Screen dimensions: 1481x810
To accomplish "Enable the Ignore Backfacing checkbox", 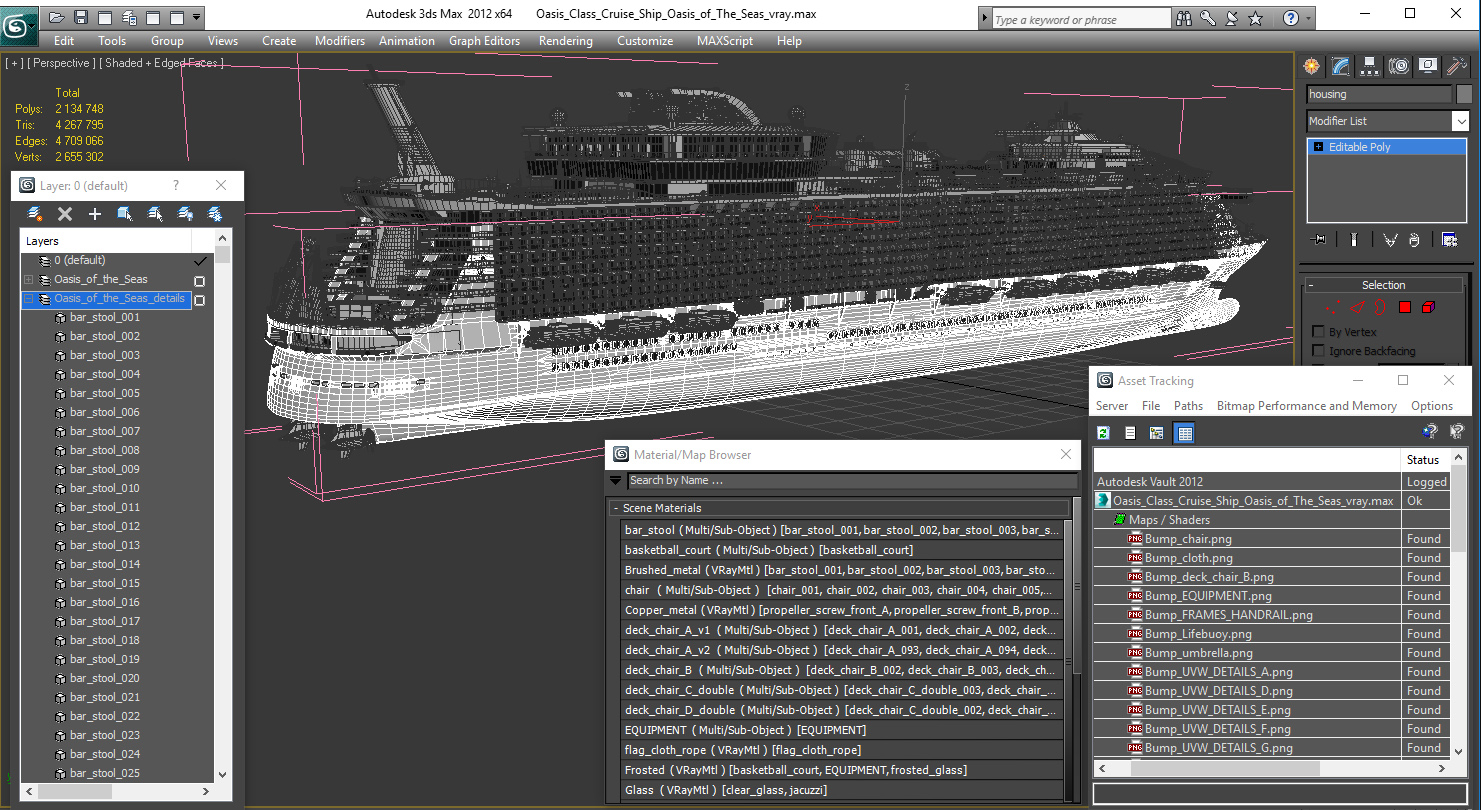I will coord(1318,351).
